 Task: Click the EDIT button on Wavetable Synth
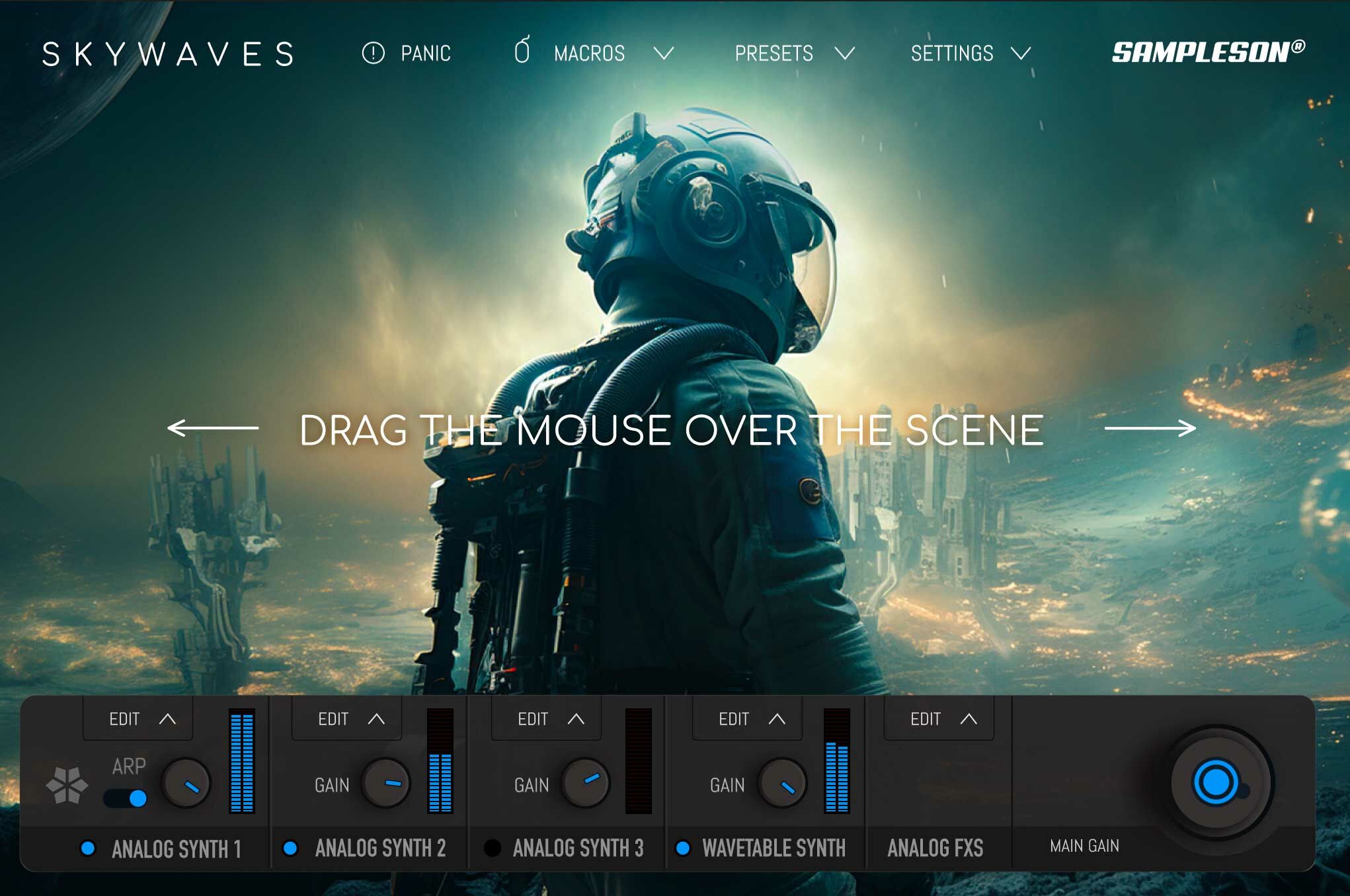(x=746, y=719)
